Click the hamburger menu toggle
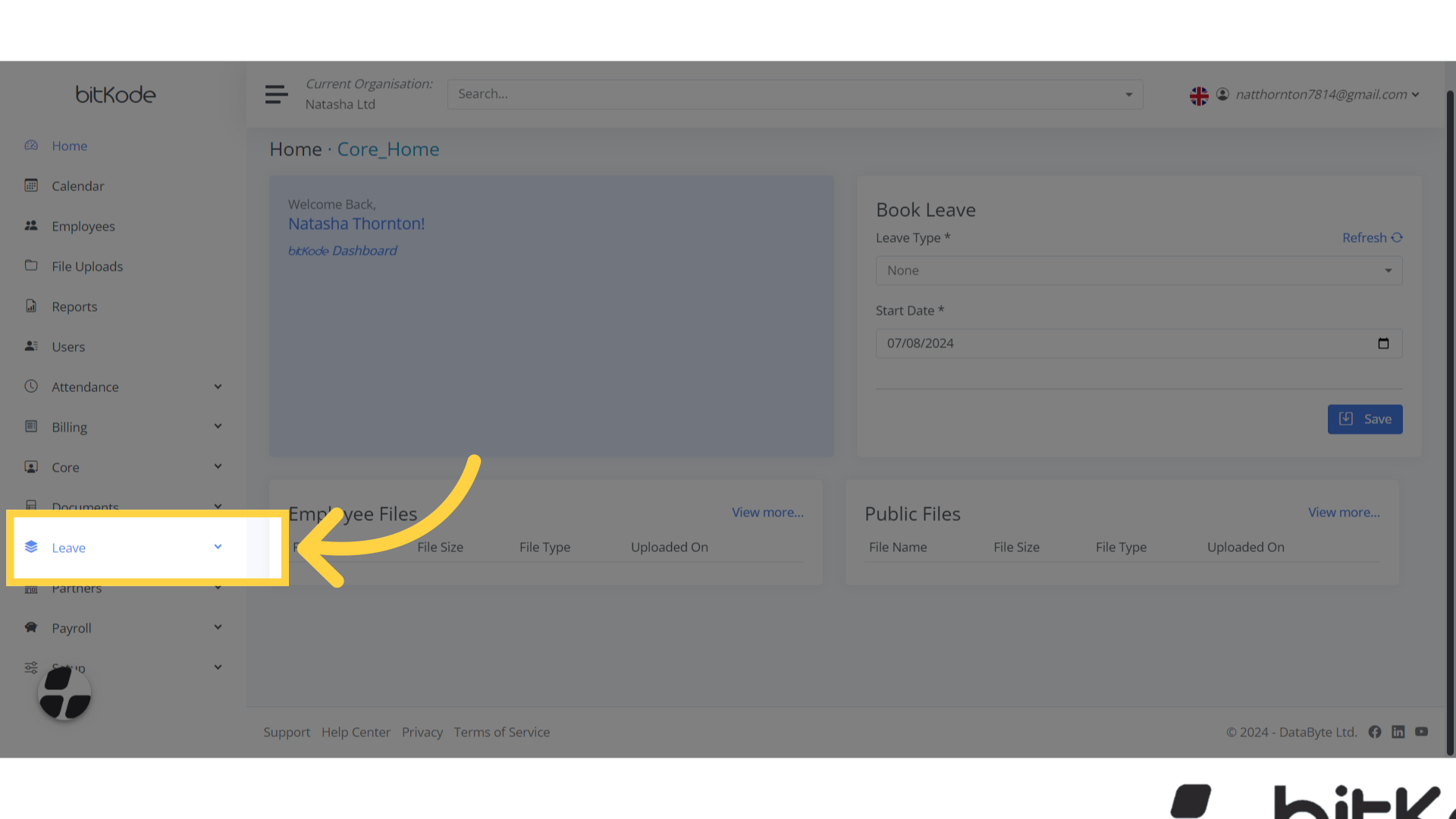1456x819 pixels. 276,94
